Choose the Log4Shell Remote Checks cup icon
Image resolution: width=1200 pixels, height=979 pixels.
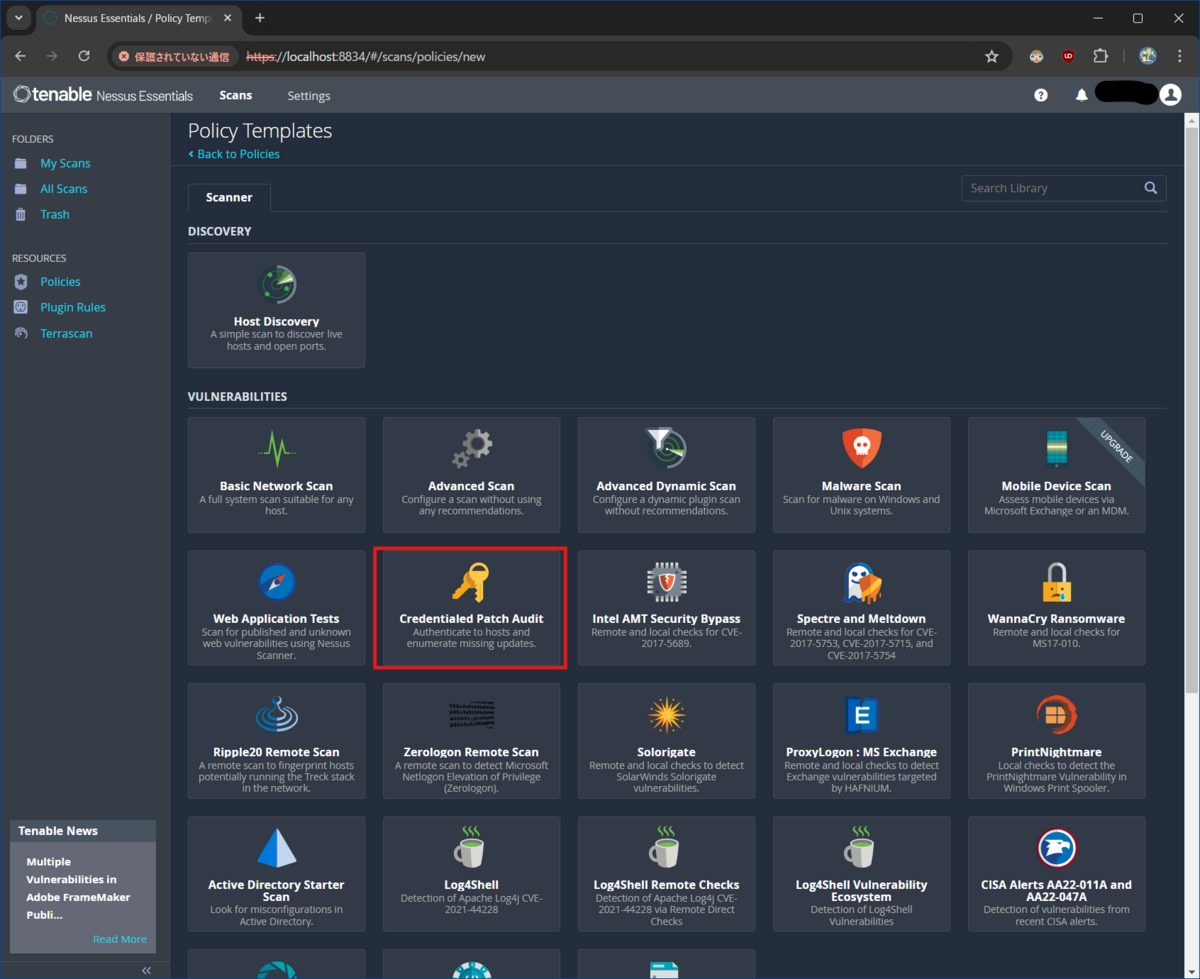coord(666,847)
